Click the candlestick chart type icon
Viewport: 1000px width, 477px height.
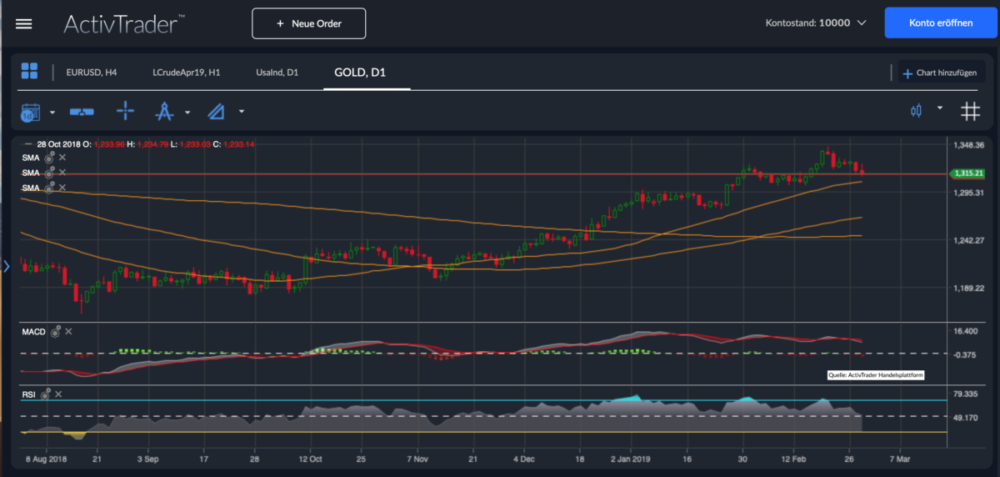(x=916, y=111)
